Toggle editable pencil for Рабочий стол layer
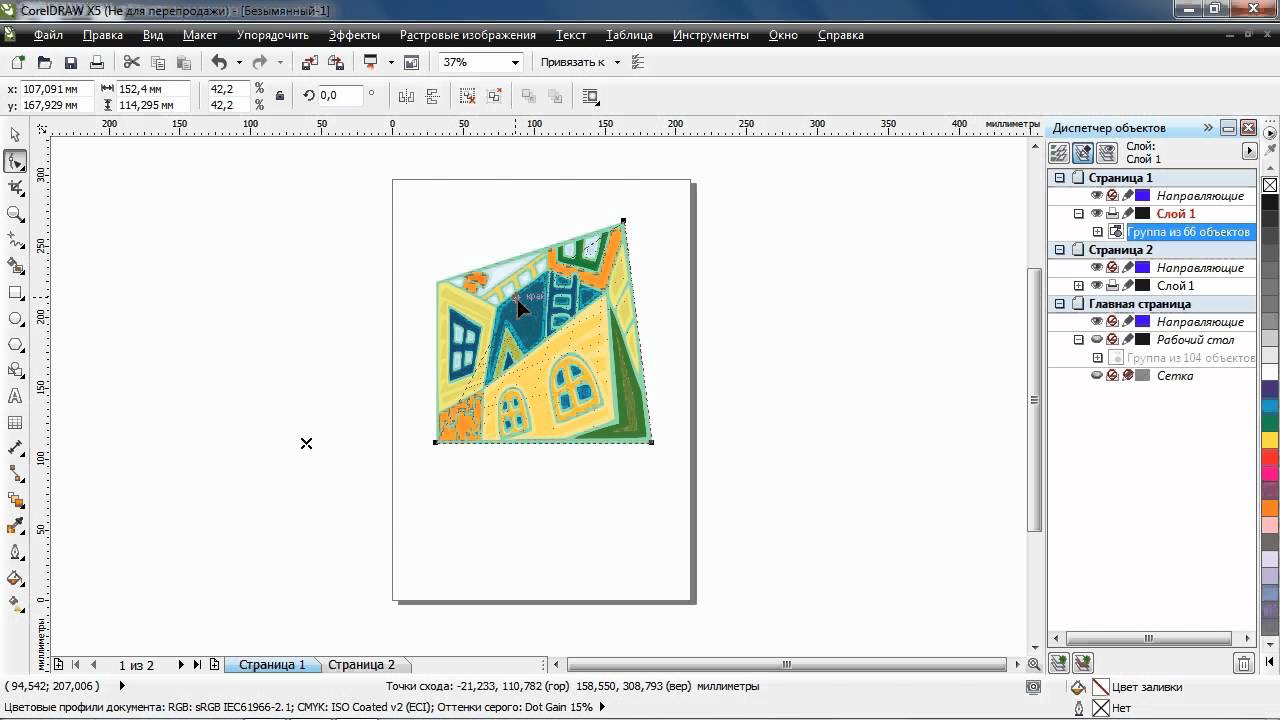The image size is (1280, 720). tap(1127, 340)
